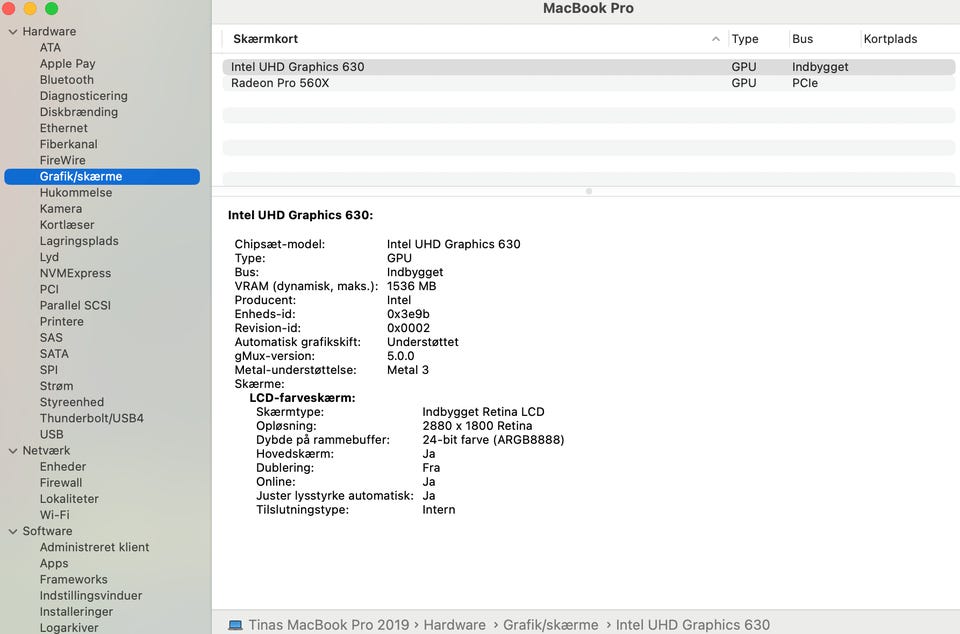Select Indstillingsvinduer under Software

pos(91,596)
